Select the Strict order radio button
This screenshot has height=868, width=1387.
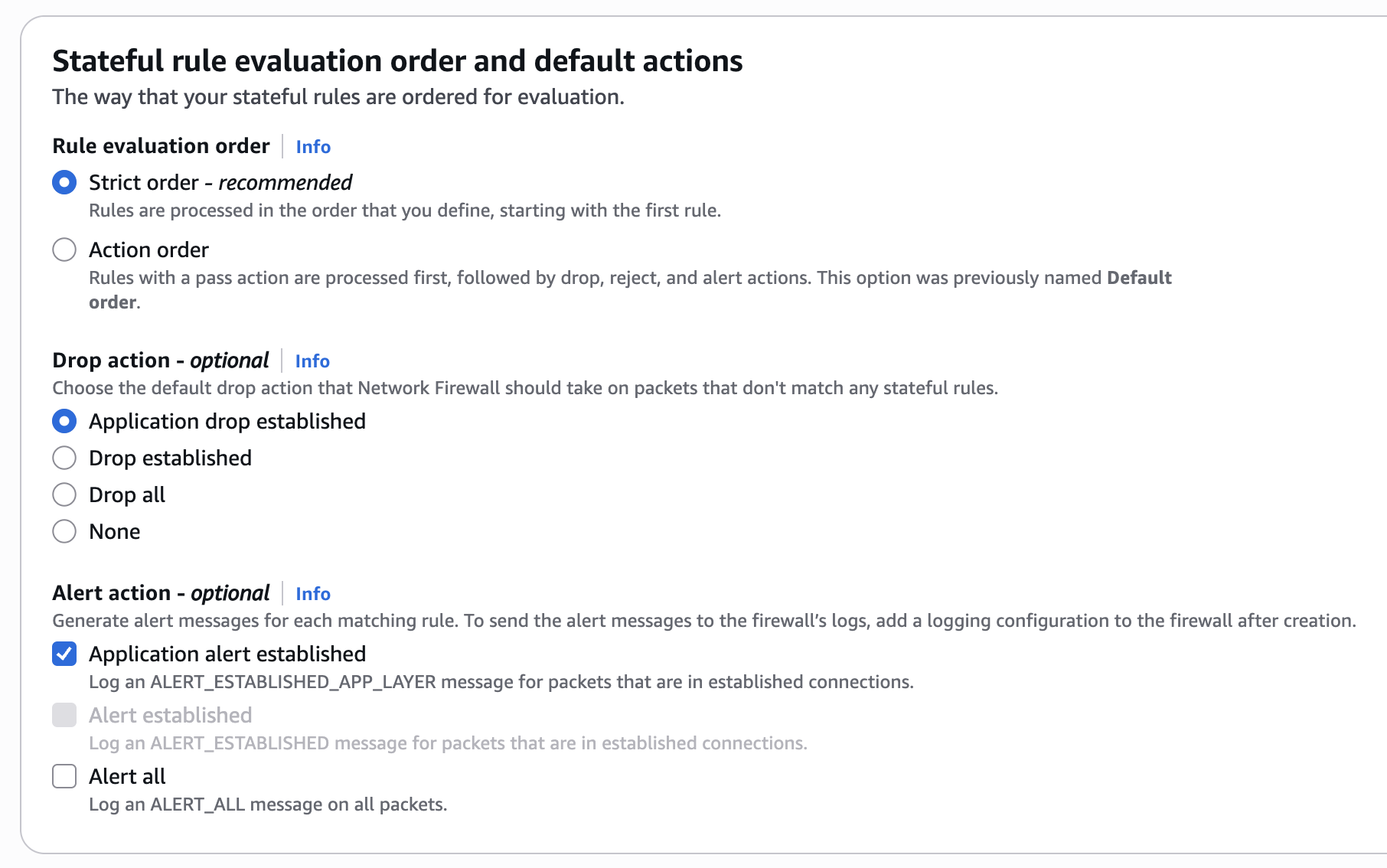[x=64, y=183]
